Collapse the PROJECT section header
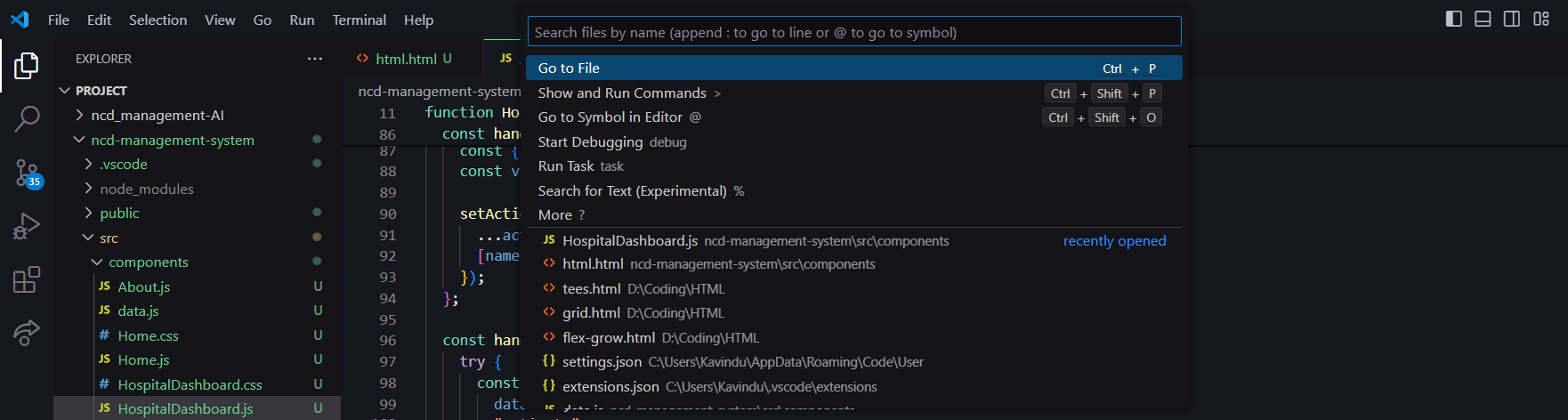 pyautogui.click(x=197, y=91)
